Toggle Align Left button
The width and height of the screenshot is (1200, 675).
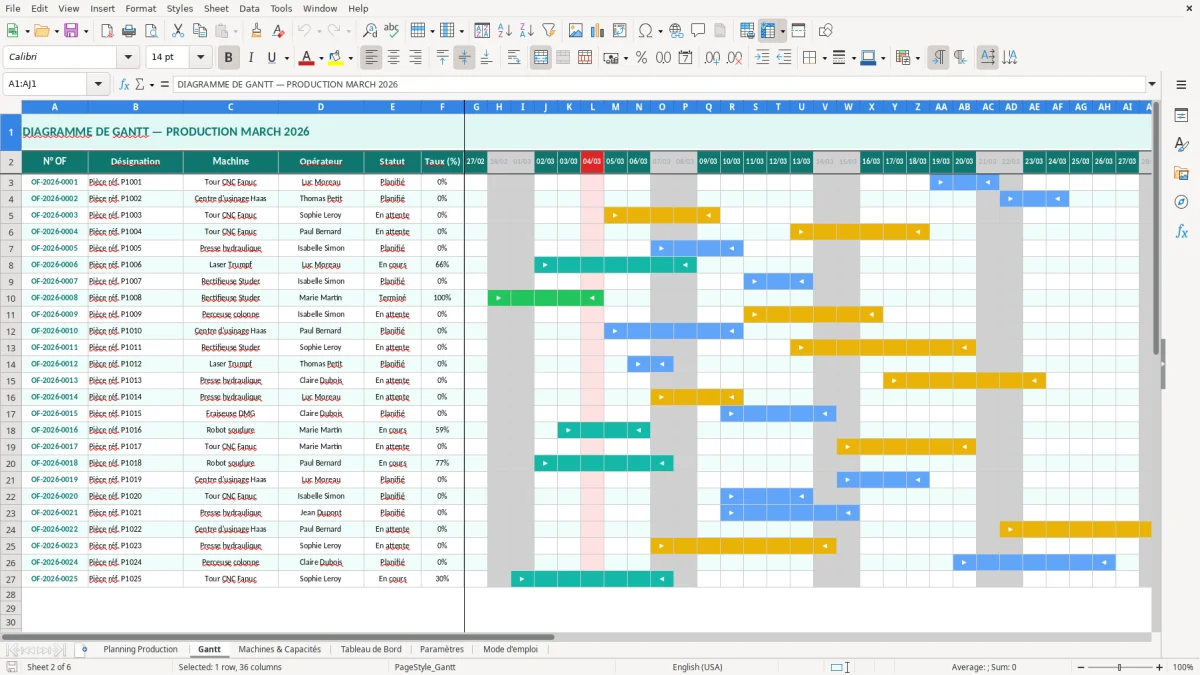pyautogui.click(x=371, y=58)
